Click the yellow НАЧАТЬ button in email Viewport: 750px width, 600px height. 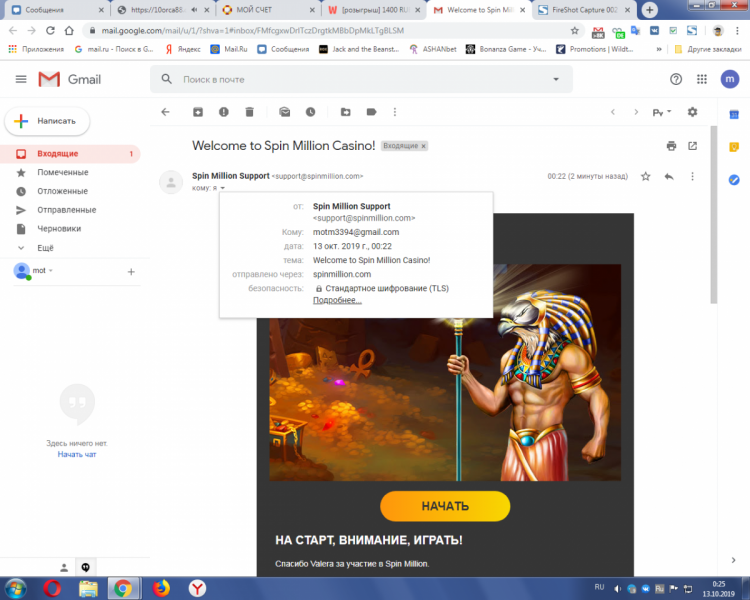click(445, 506)
